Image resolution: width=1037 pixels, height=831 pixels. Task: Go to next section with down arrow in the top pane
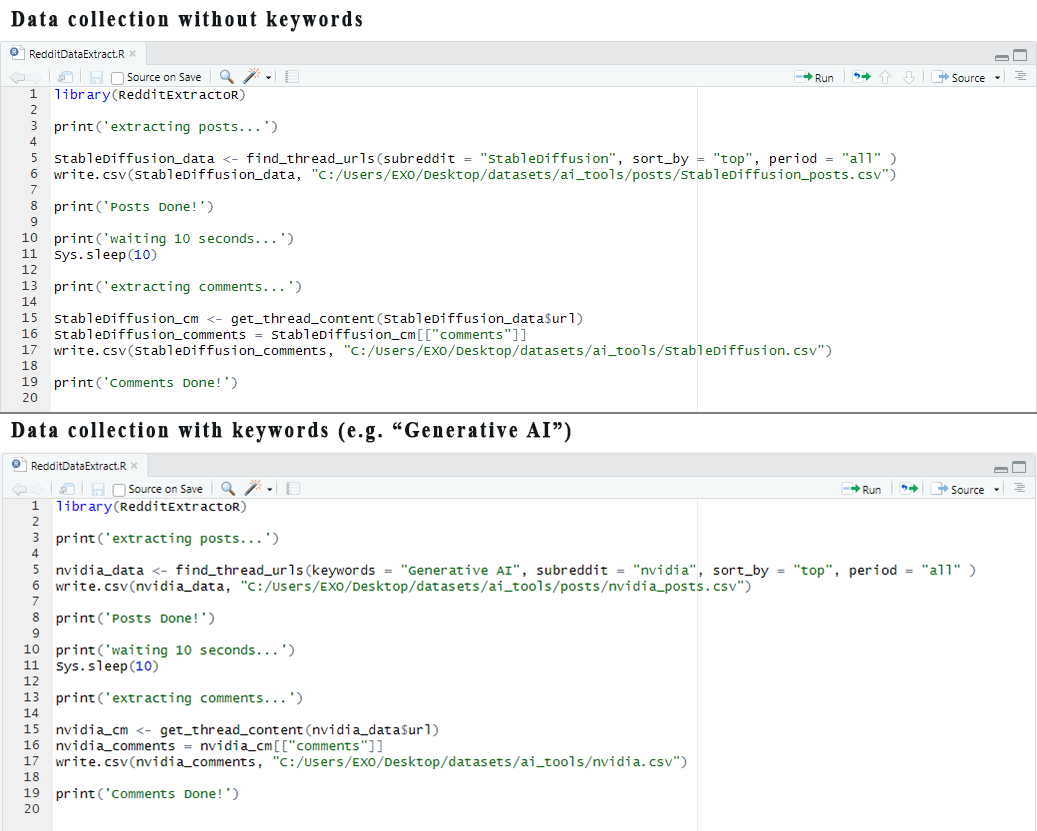pyautogui.click(x=909, y=77)
